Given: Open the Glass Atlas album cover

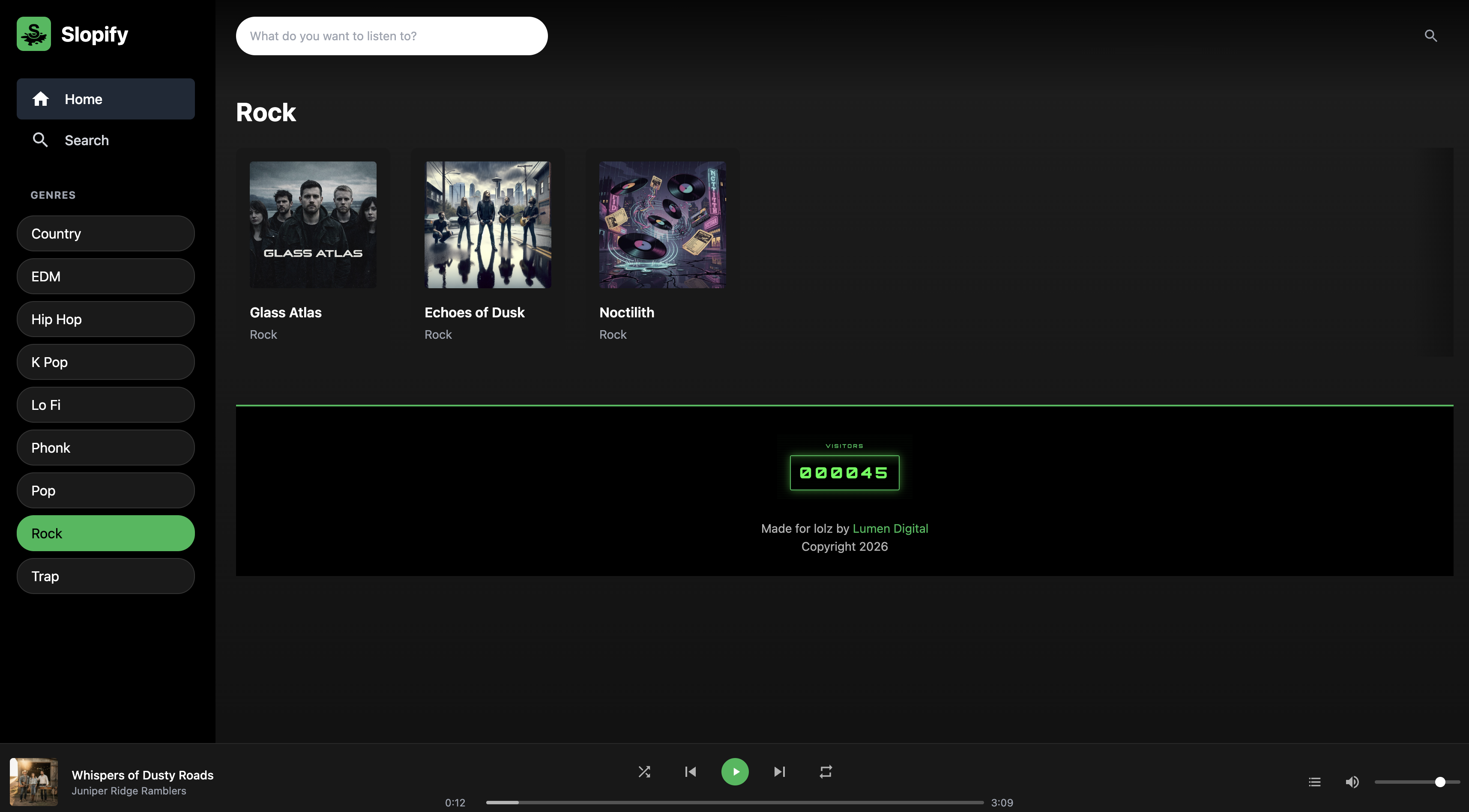Looking at the screenshot, I should (x=313, y=225).
